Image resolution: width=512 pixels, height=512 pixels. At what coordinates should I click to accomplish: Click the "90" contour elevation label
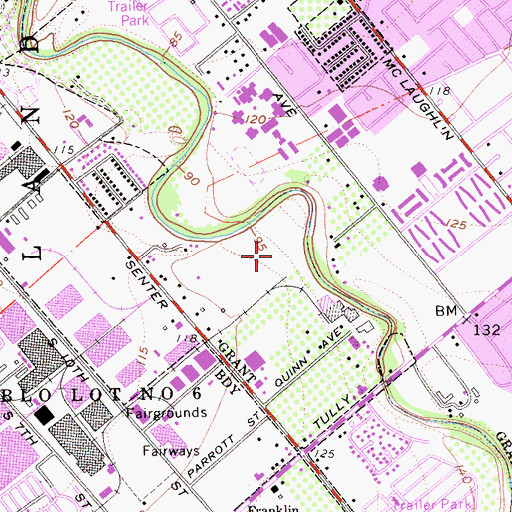(192, 179)
